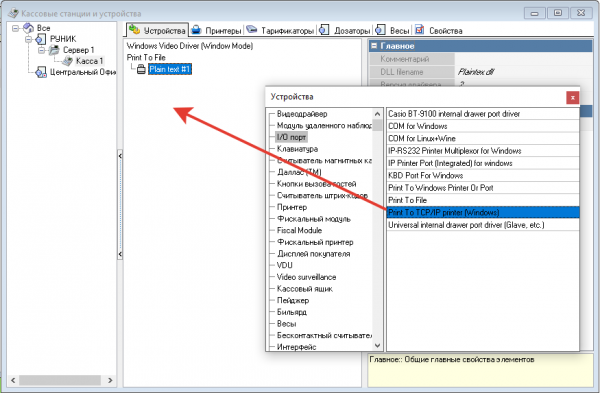Click the РУНИК node icon

click(41, 39)
